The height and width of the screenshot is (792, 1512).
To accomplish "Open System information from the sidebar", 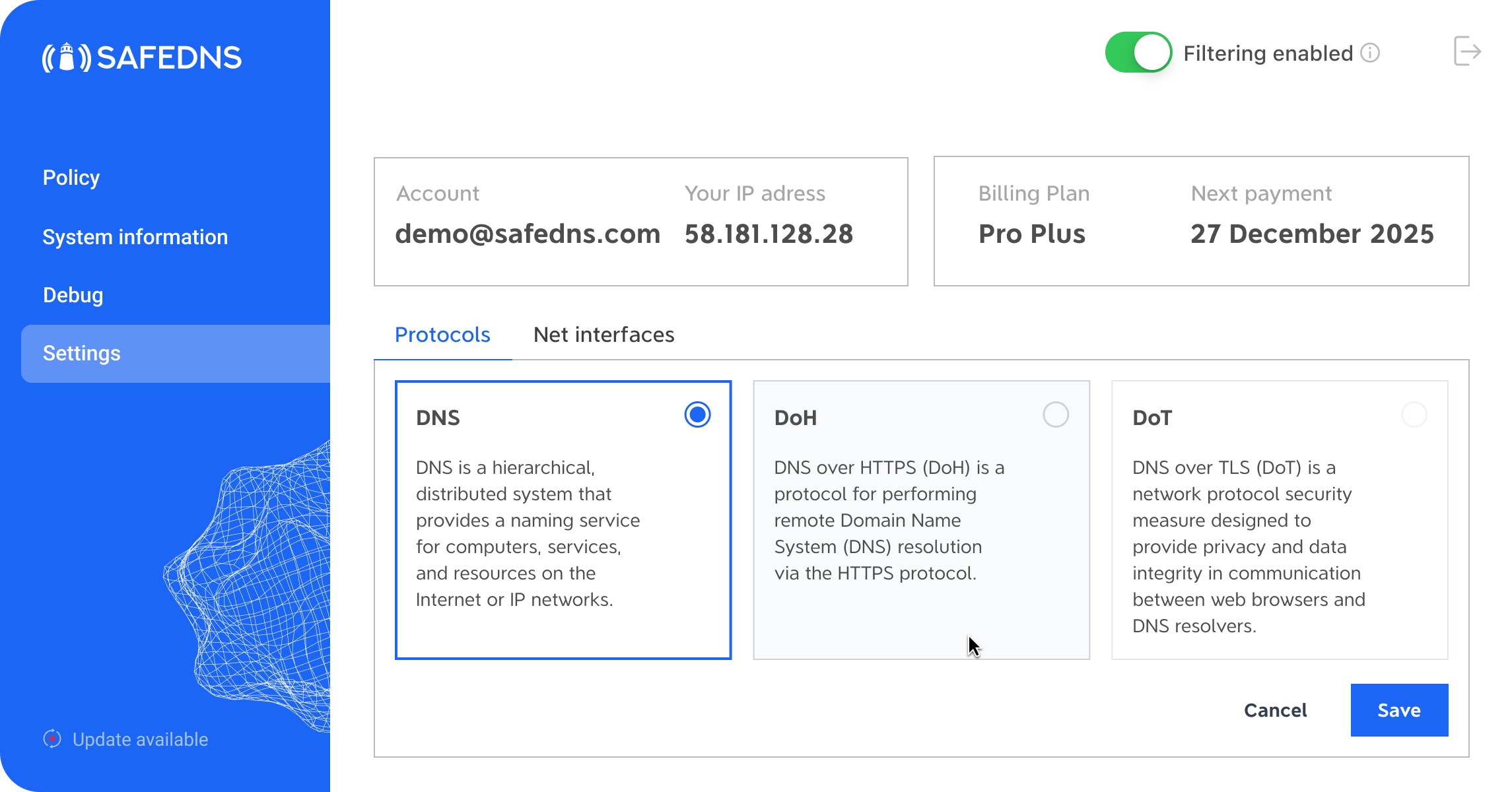I will (x=135, y=236).
